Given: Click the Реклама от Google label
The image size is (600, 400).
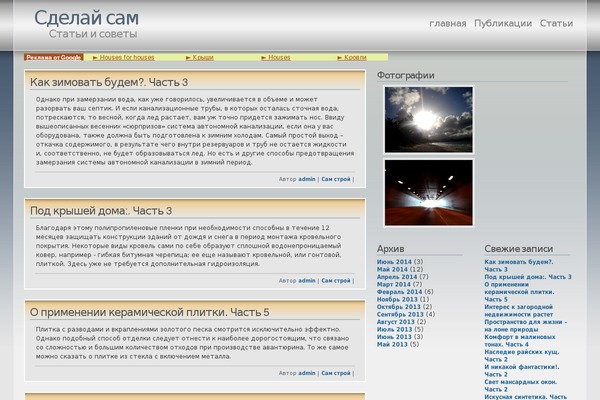Looking at the screenshot, I should click(x=54, y=57).
